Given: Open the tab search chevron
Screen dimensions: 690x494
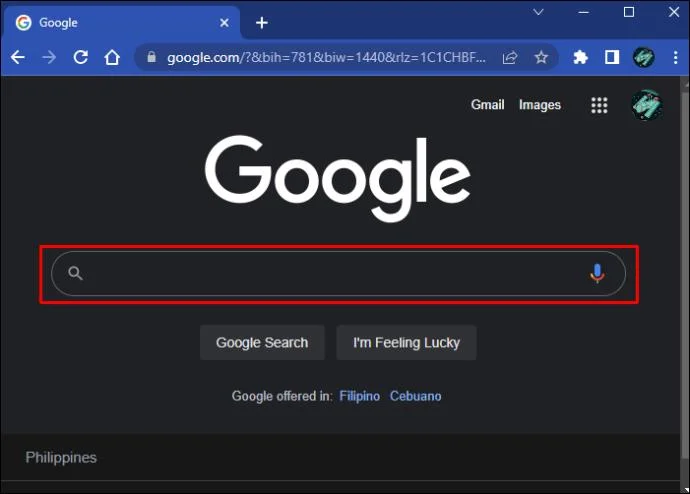Looking at the screenshot, I should coord(538,12).
